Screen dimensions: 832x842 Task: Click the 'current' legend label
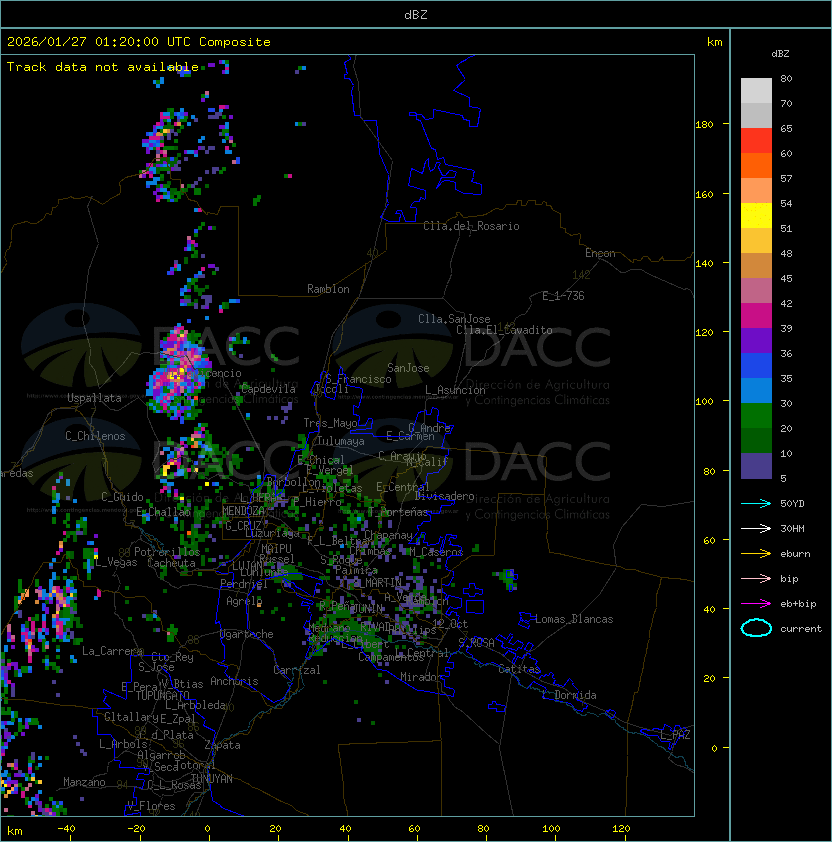tap(801, 629)
